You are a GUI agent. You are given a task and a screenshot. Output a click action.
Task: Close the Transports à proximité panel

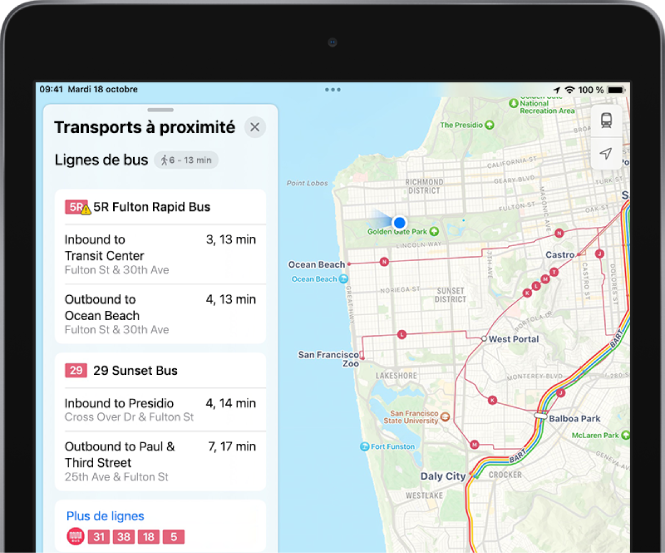point(255,127)
